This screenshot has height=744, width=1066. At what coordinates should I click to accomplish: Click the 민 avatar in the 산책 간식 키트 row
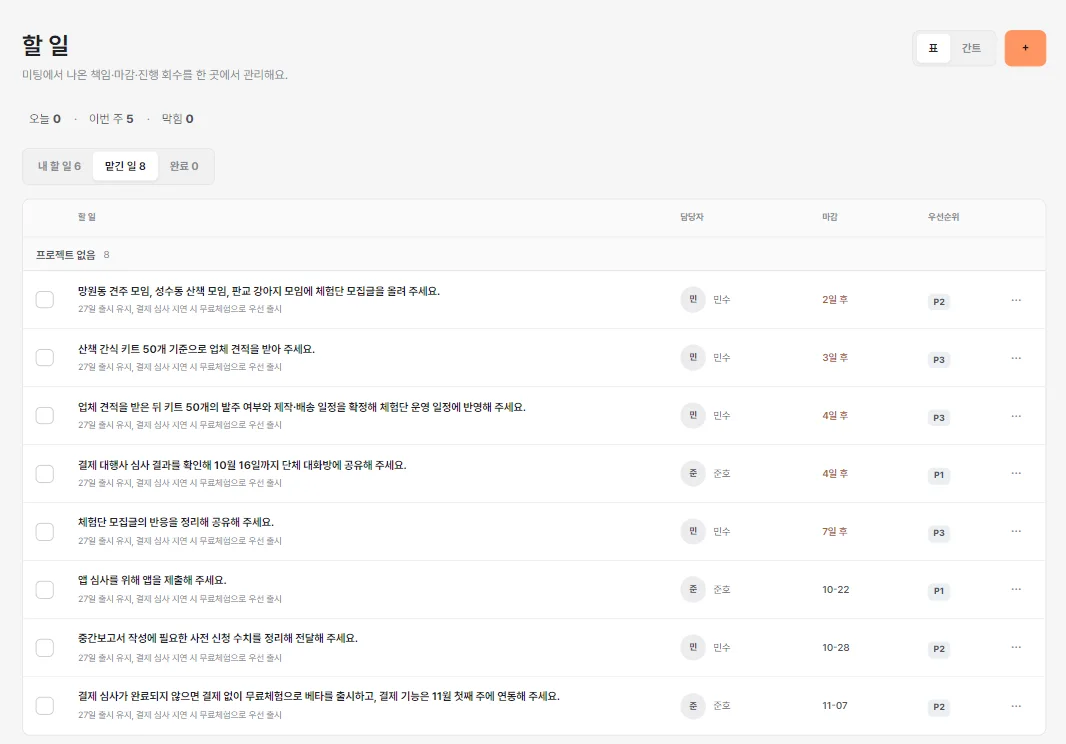693,357
